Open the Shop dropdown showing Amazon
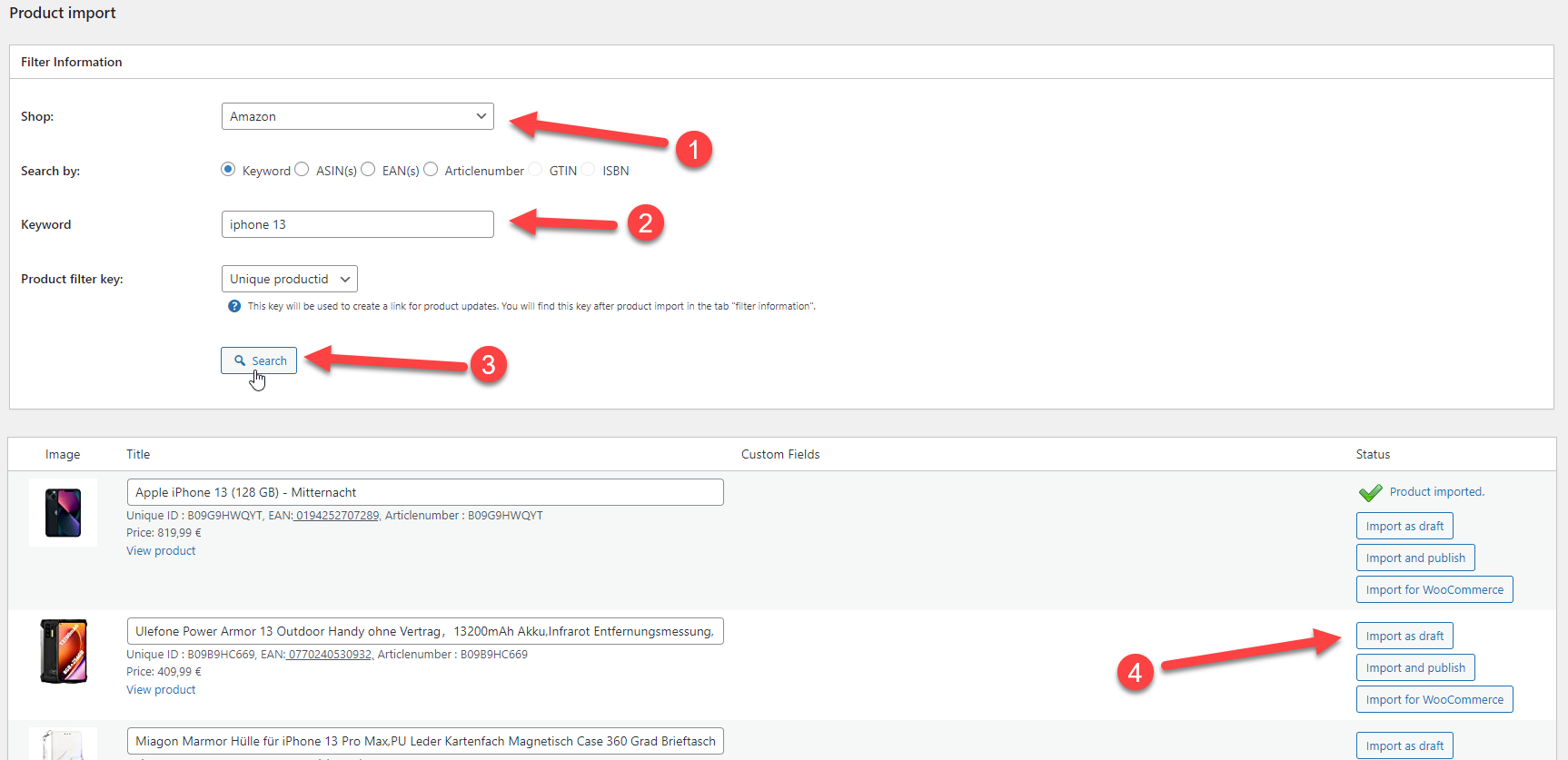 (358, 116)
